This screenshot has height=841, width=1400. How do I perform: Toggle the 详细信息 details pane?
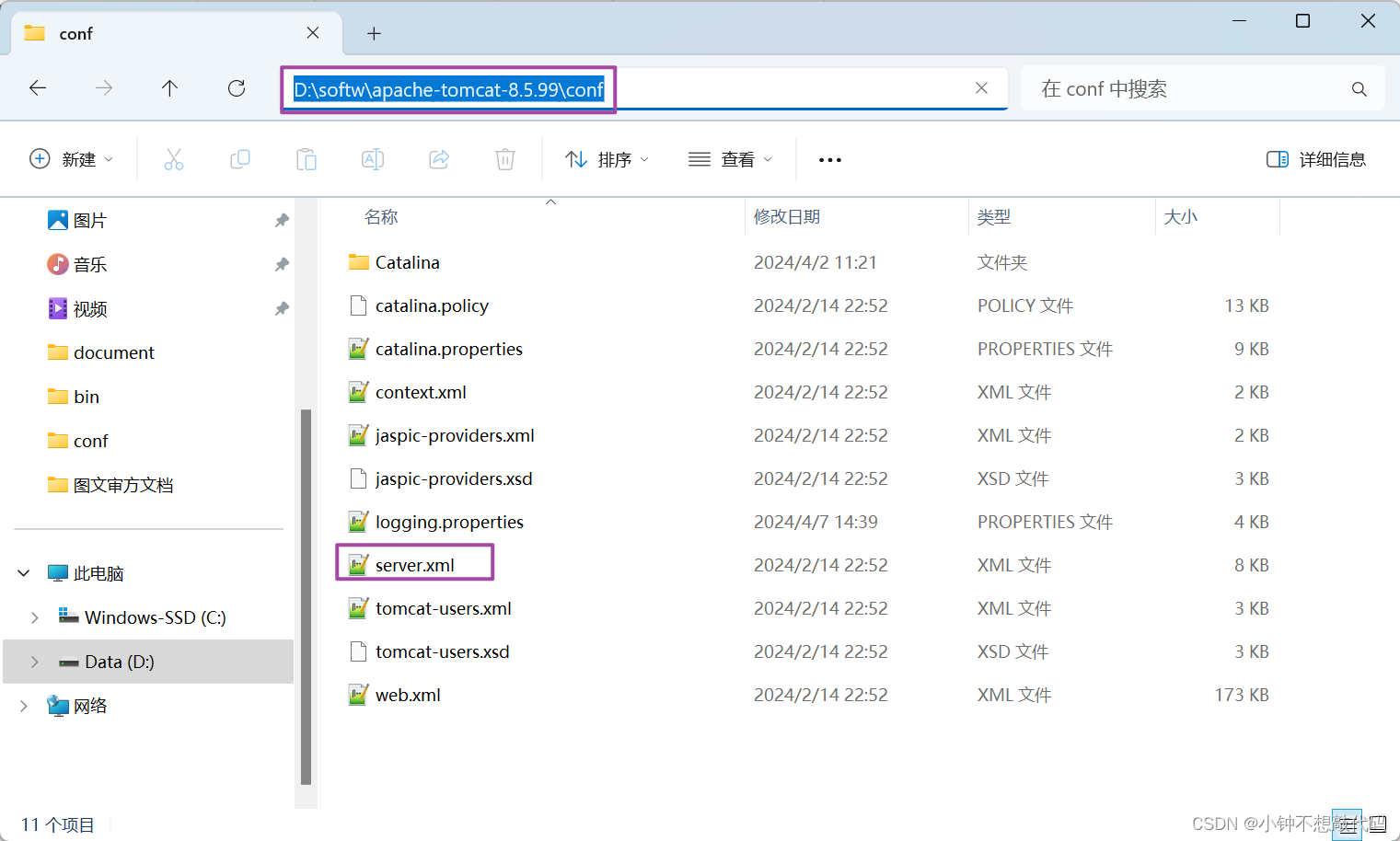click(x=1316, y=159)
